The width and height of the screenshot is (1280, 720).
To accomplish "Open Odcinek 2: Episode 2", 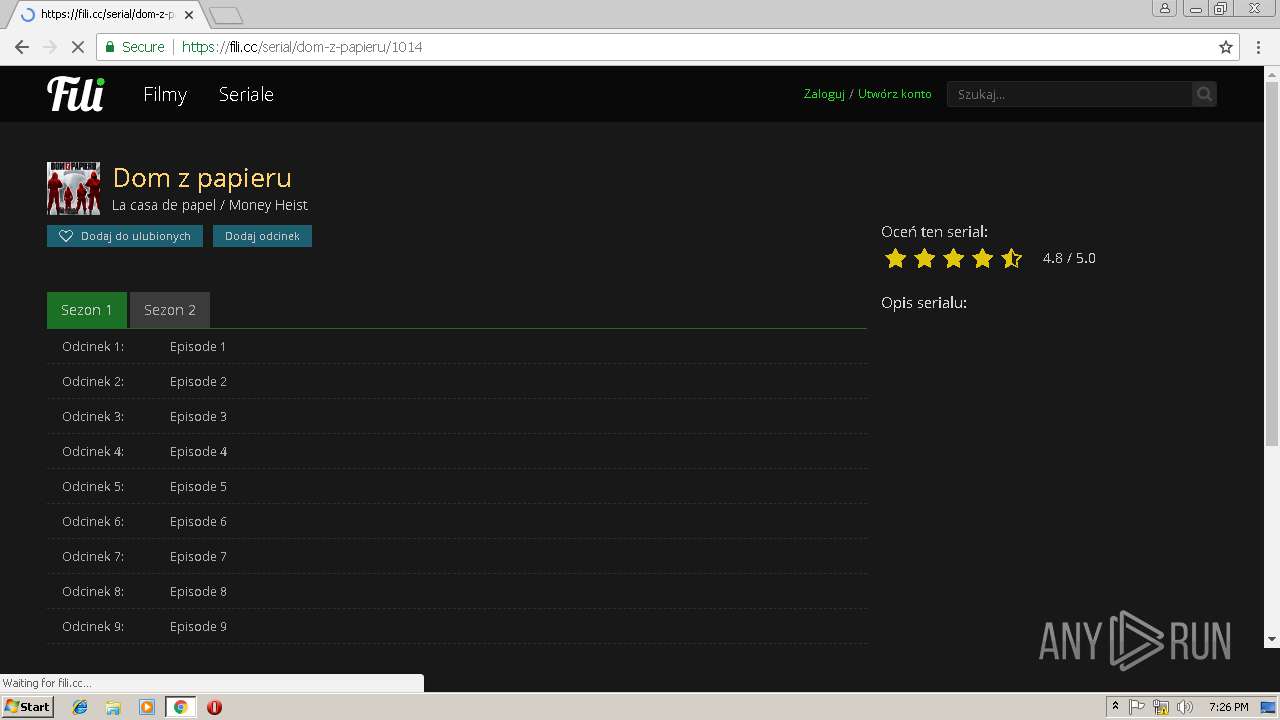I will (x=457, y=381).
